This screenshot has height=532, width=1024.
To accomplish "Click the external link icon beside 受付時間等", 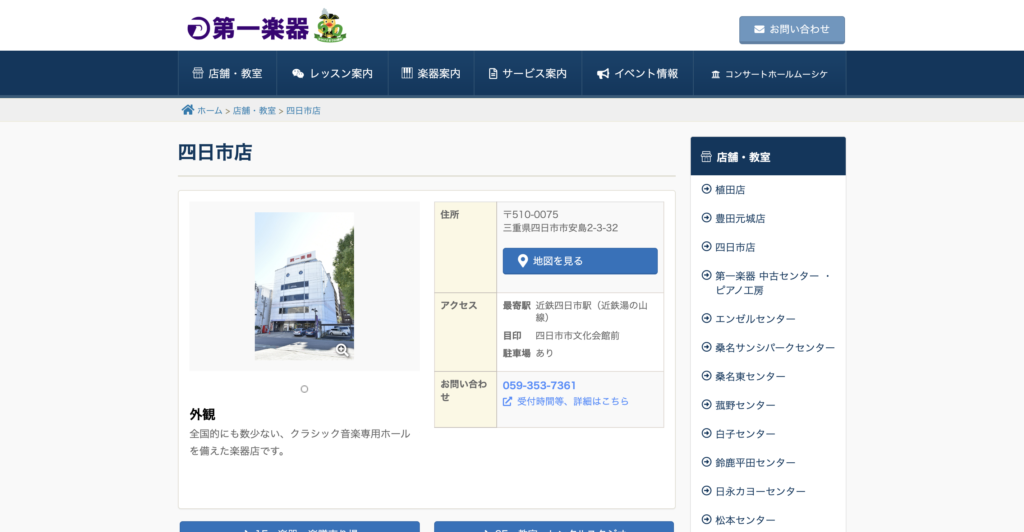I will coord(507,401).
